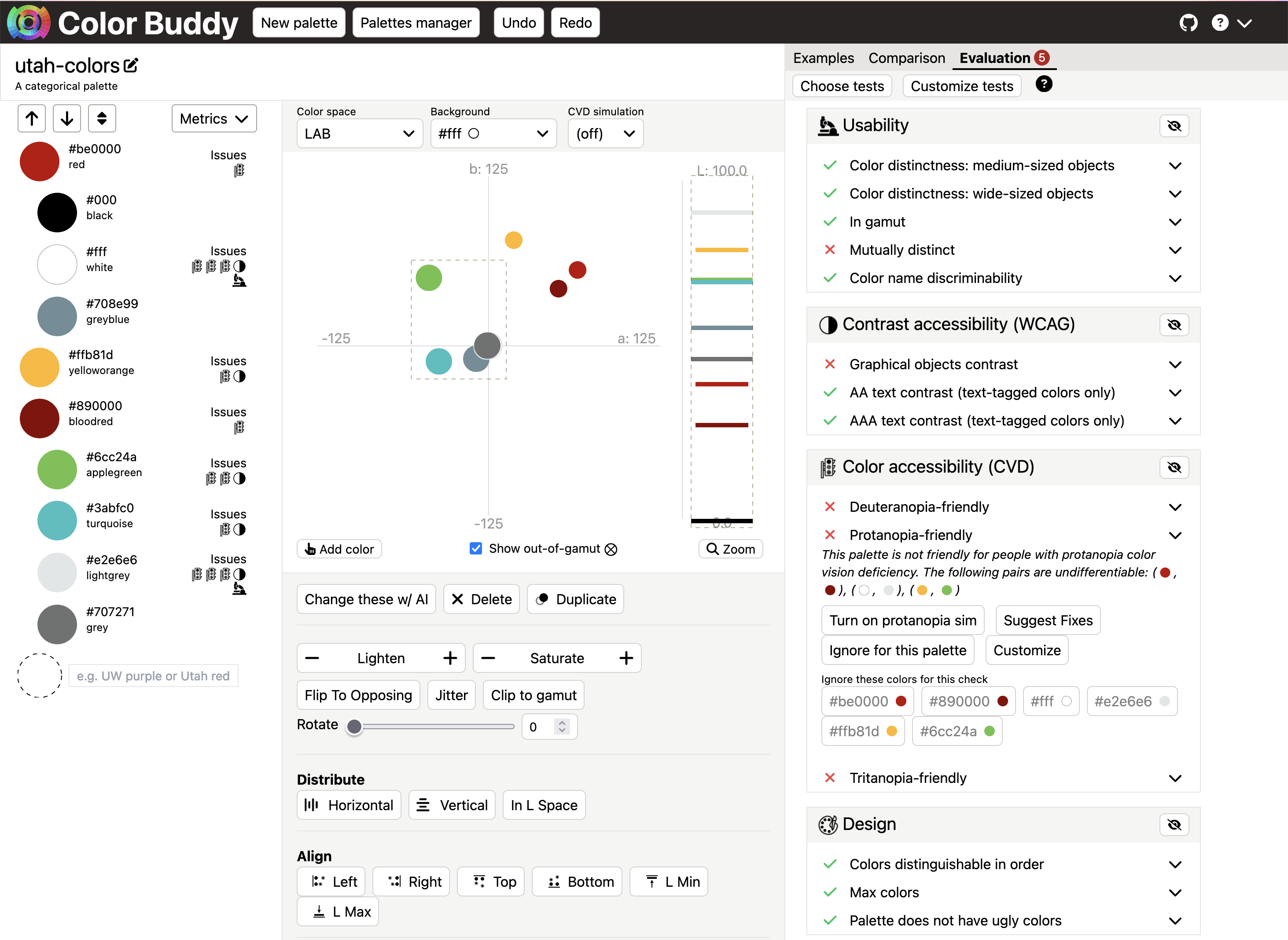
Task: Hide the Usability test group
Action: tap(1174, 126)
